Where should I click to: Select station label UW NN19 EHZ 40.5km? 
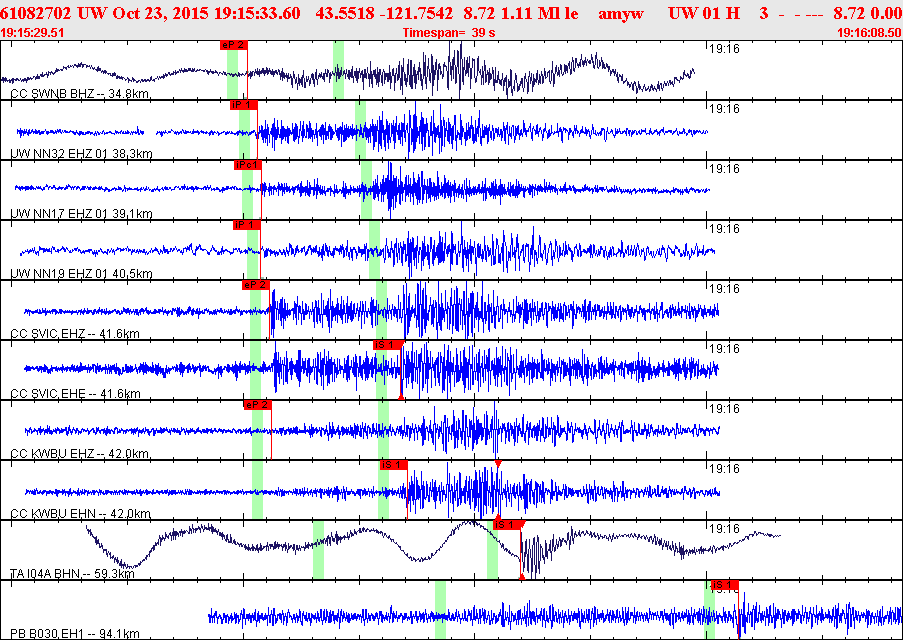pos(81,274)
